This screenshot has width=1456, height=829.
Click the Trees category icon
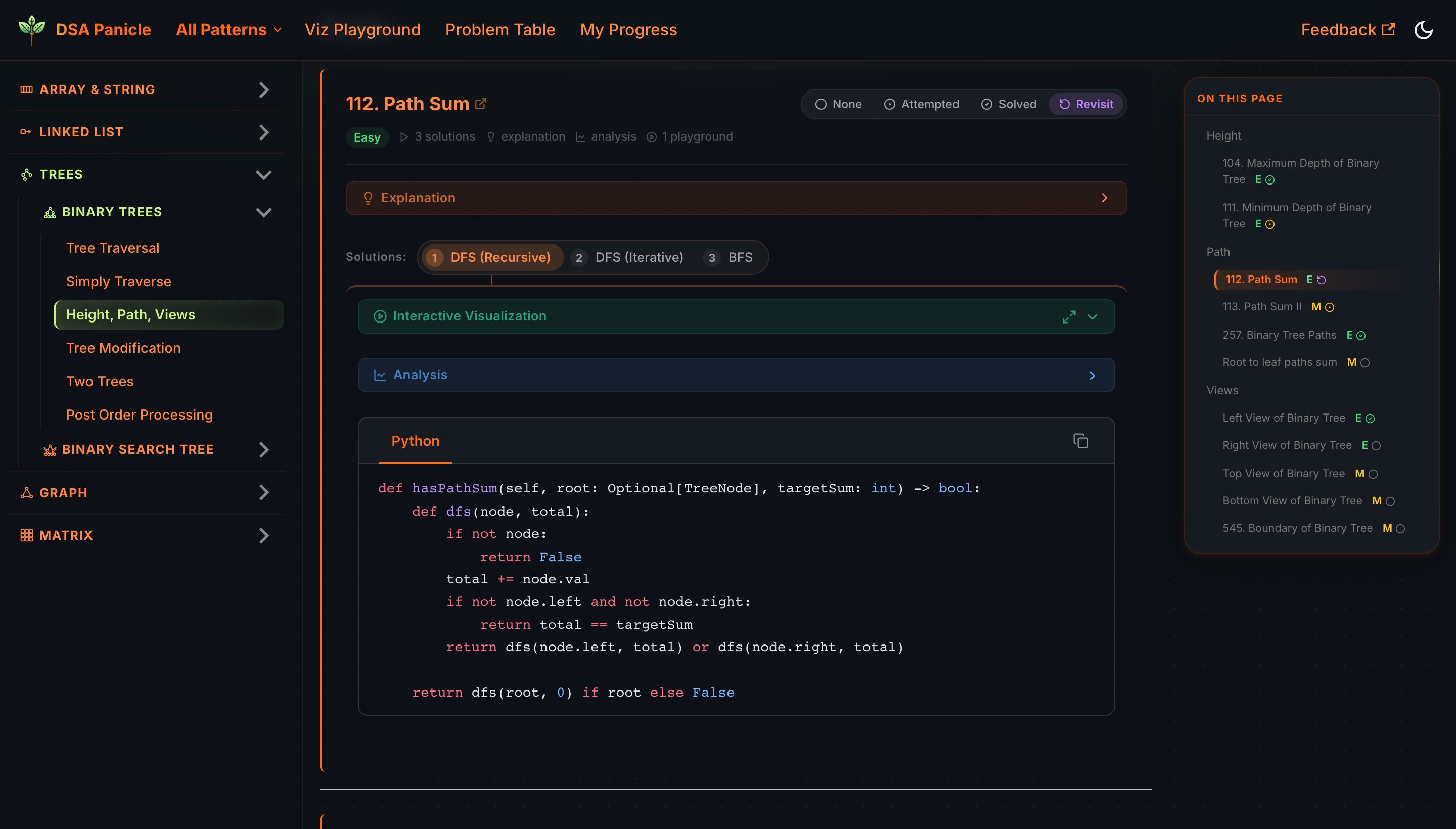click(x=26, y=175)
